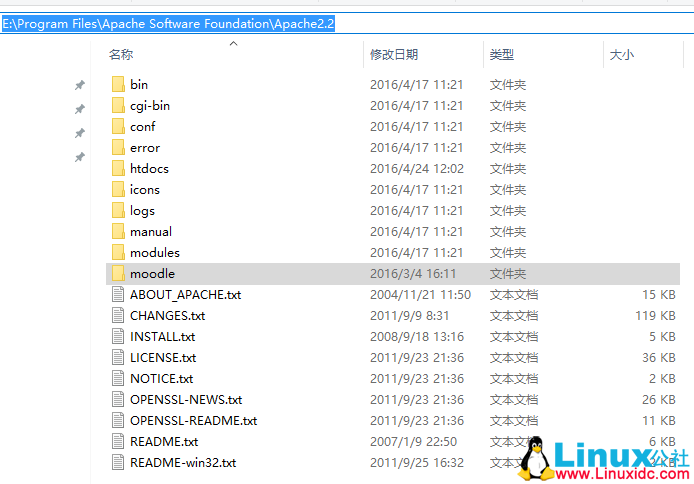Click the 文本文档 type of INSTALL.txt
The image size is (694, 484).
pos(514,337)
